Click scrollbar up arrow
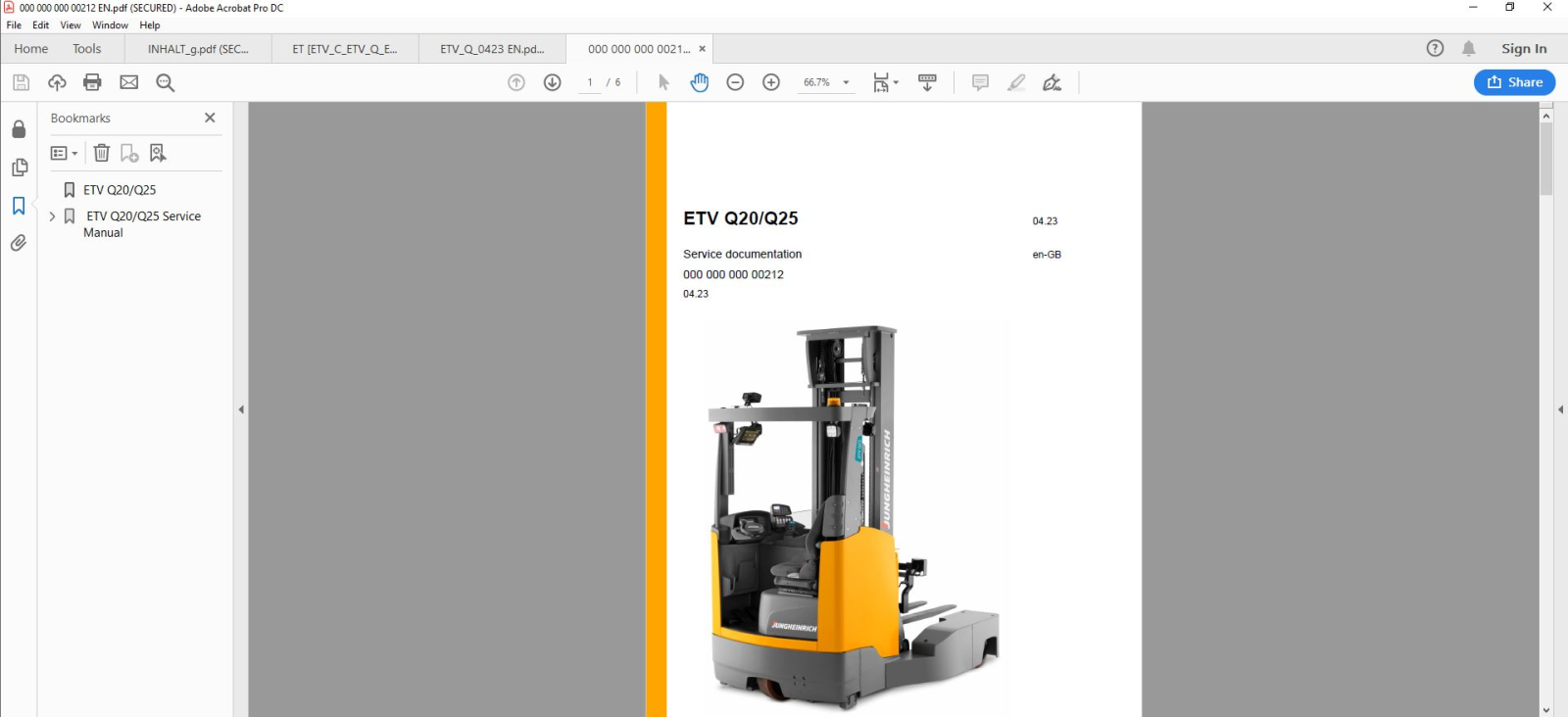 click(1546, 116)
